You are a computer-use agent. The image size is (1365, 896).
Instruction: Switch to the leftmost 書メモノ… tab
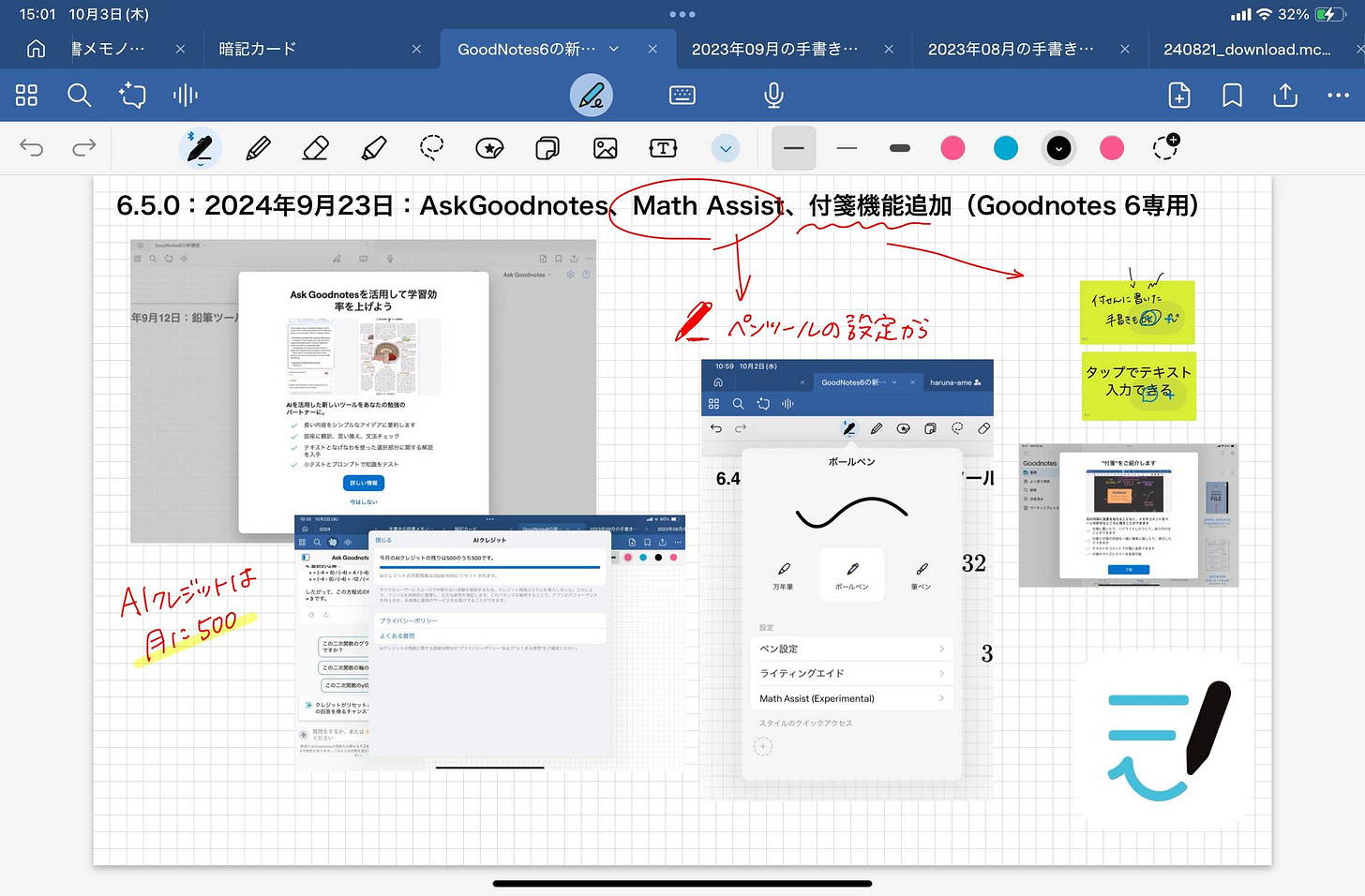[108, 49]
